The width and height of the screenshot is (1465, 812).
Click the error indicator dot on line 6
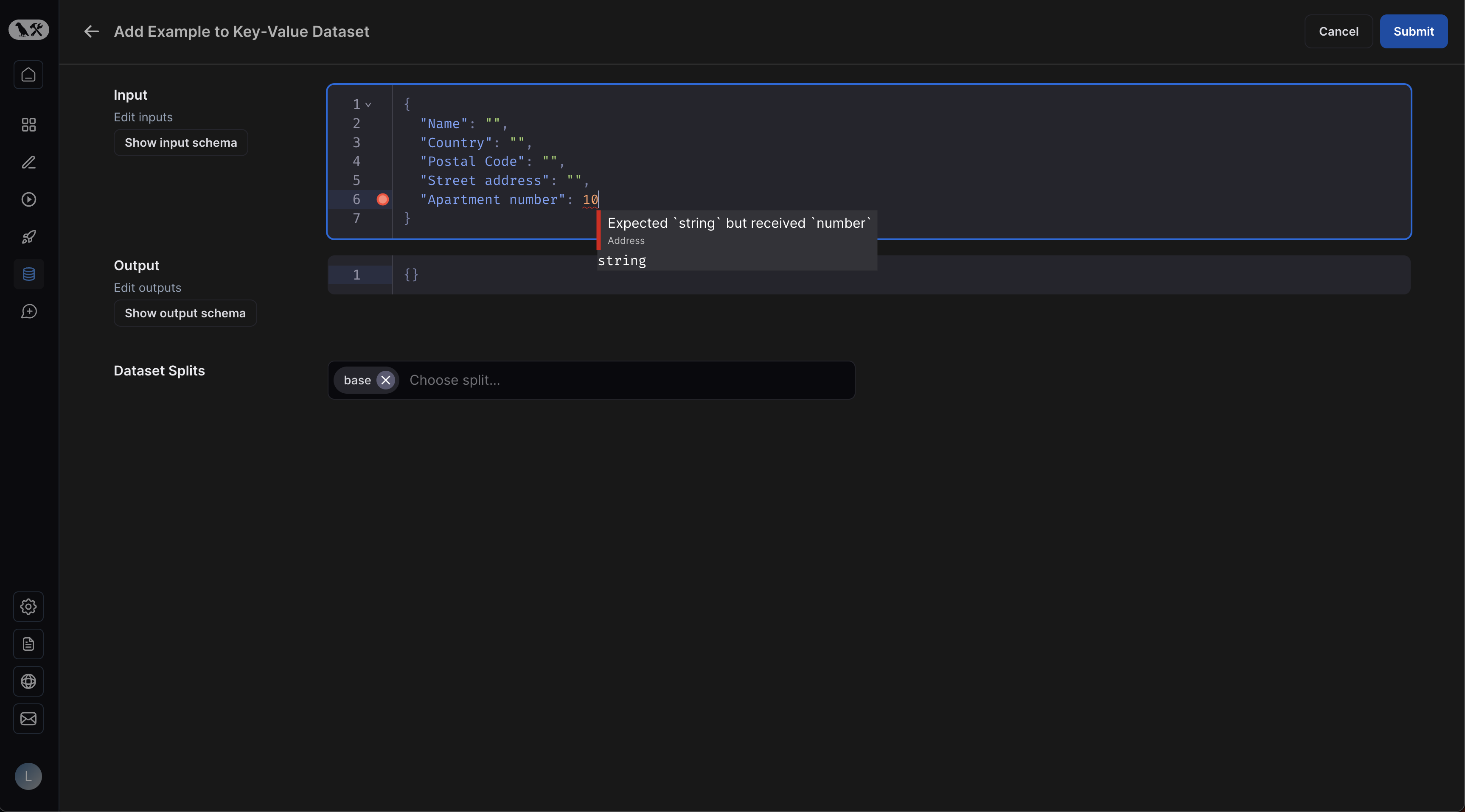click(381, 199)
